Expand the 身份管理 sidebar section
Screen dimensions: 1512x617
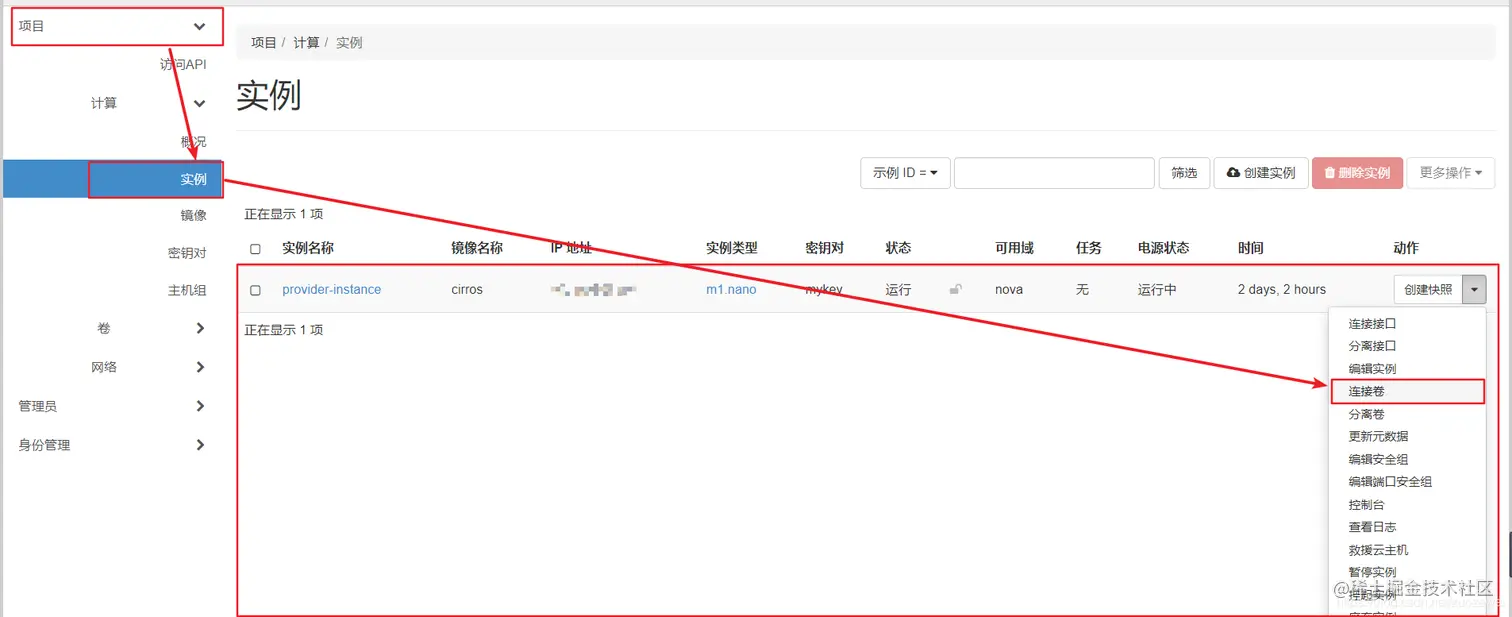(x=200, y=445)
